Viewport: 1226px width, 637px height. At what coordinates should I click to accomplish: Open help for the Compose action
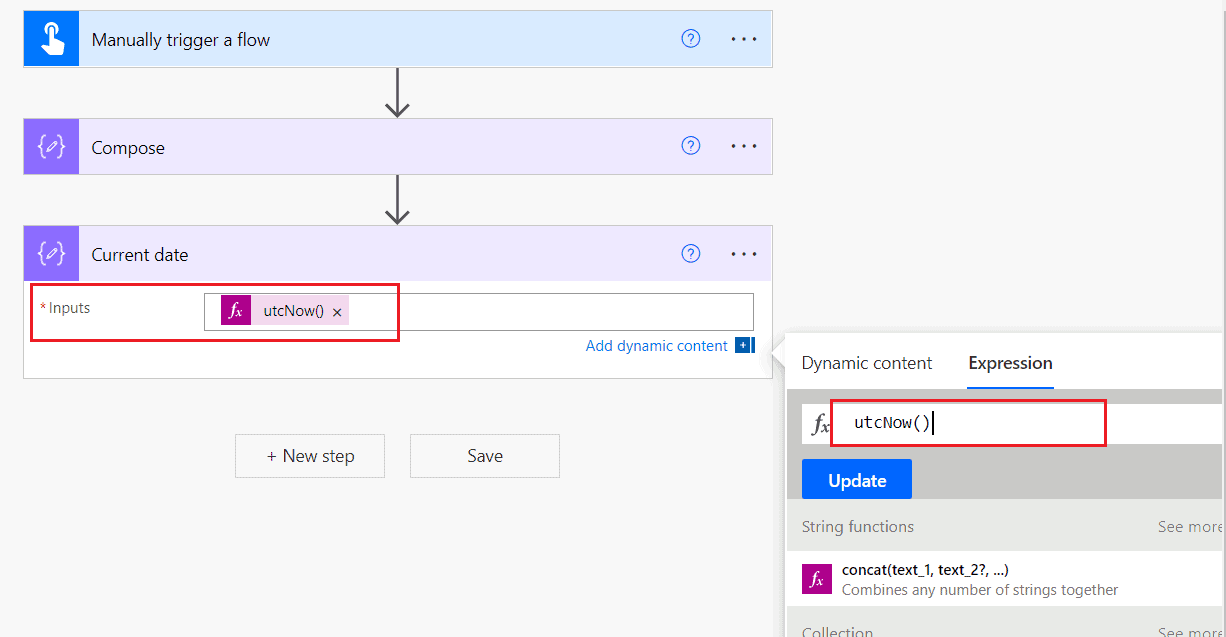pos(690,145)
